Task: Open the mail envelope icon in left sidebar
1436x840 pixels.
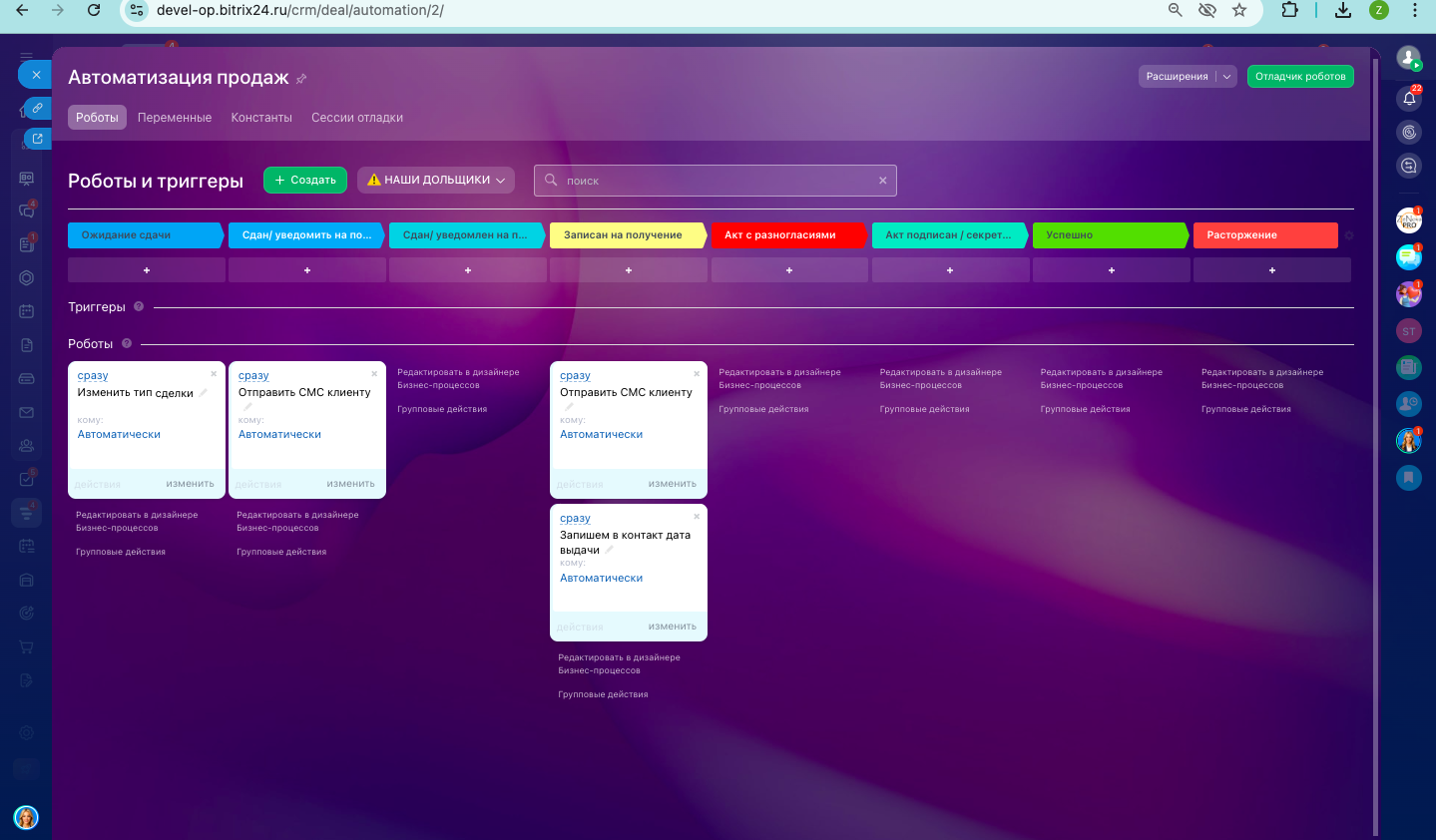Action: pos(27,412)
